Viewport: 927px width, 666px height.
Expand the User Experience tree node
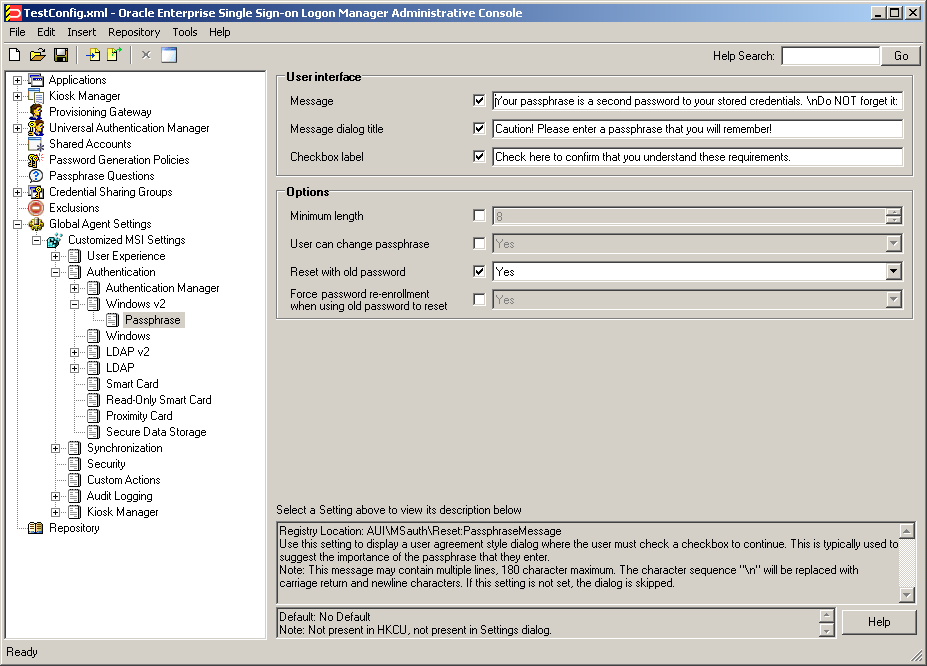coord(55,256)
